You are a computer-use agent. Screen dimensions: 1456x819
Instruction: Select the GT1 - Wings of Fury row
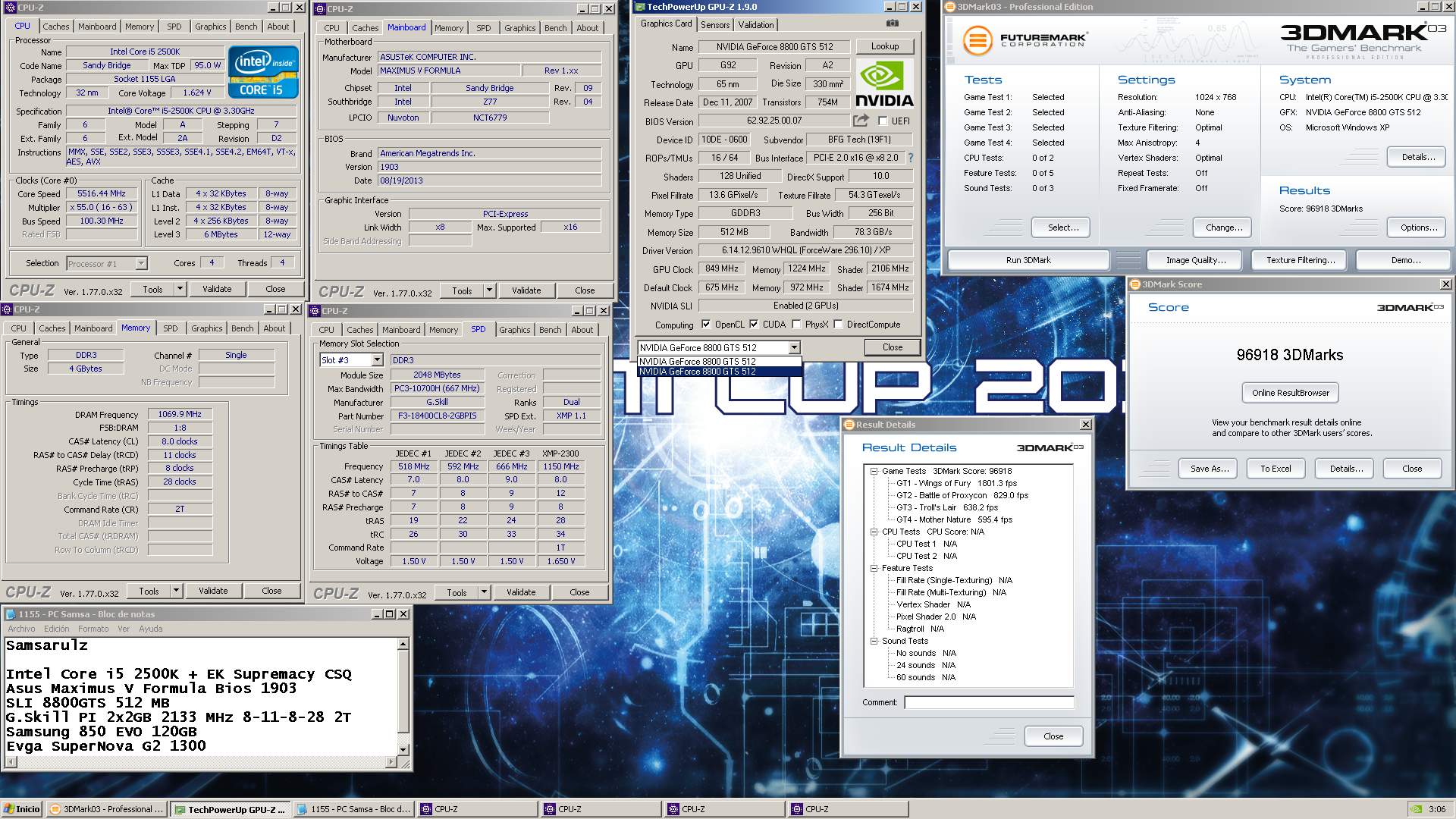click(x=956, y=483)
